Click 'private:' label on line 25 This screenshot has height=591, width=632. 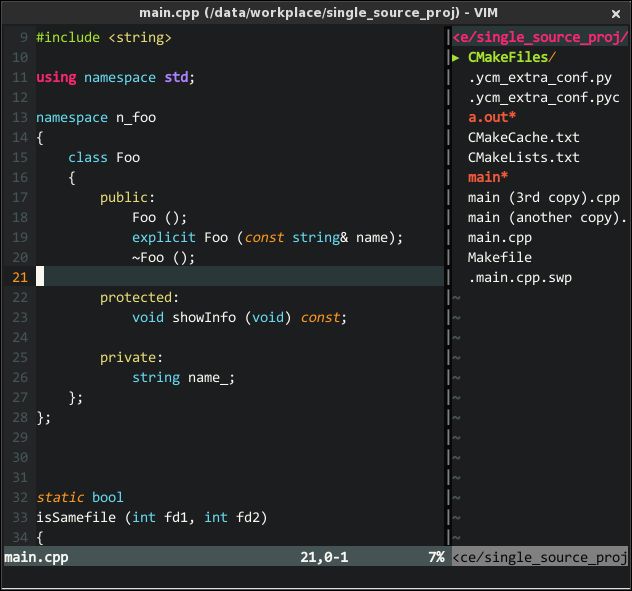click(x=131, y=358)
